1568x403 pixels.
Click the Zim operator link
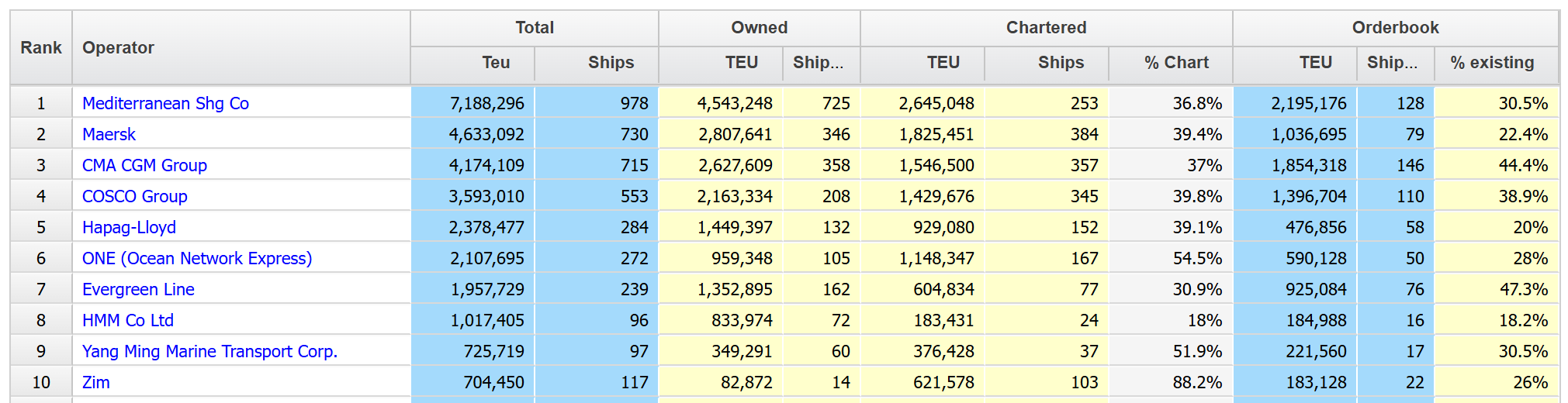96,382
